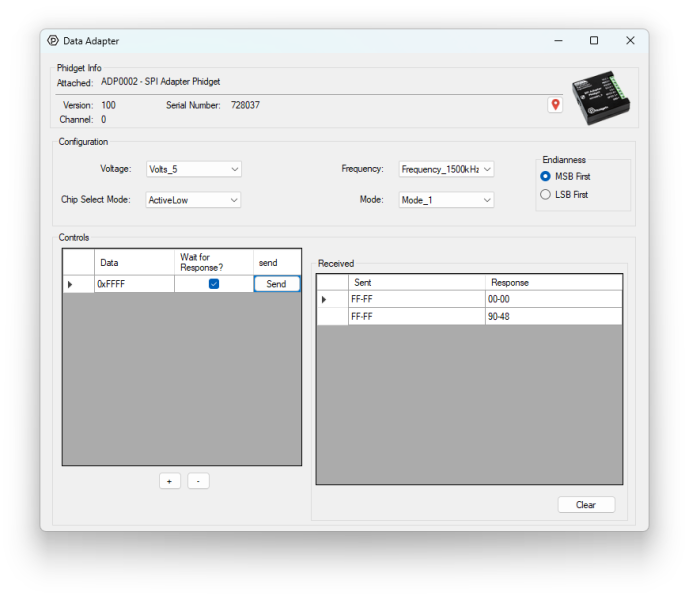Clear the received data list

[x=586, y=505]
